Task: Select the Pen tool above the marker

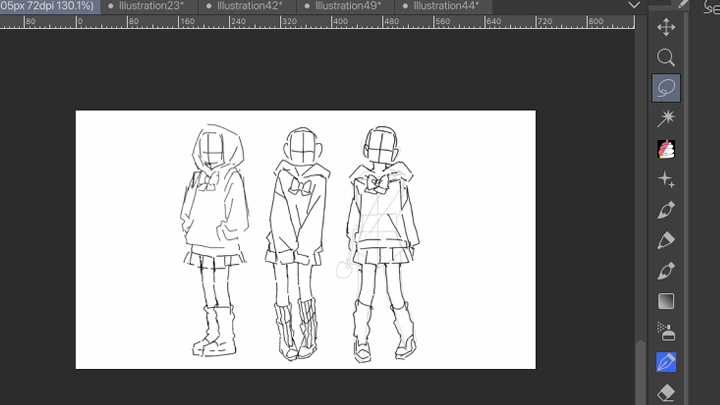Action: 666,210
